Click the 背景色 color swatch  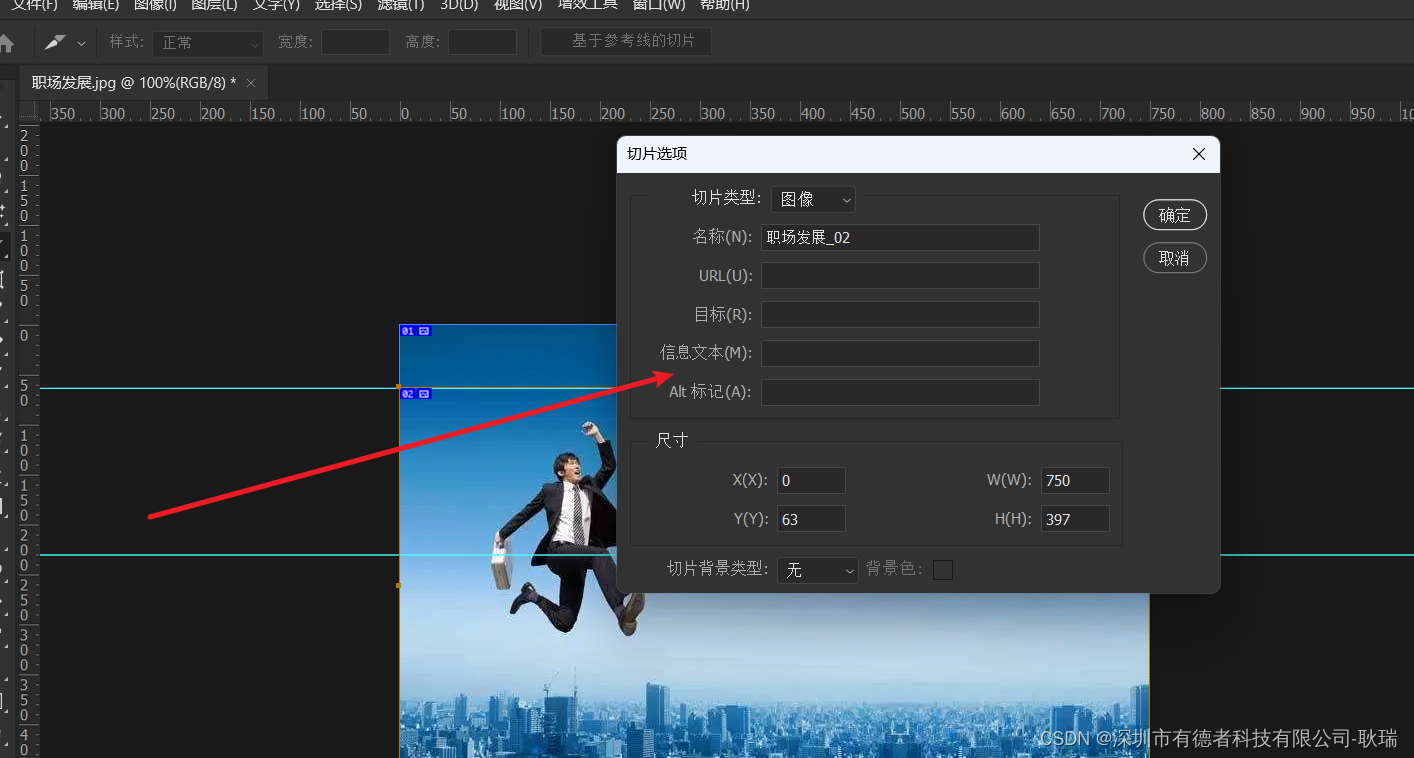(x=943, y=570)
